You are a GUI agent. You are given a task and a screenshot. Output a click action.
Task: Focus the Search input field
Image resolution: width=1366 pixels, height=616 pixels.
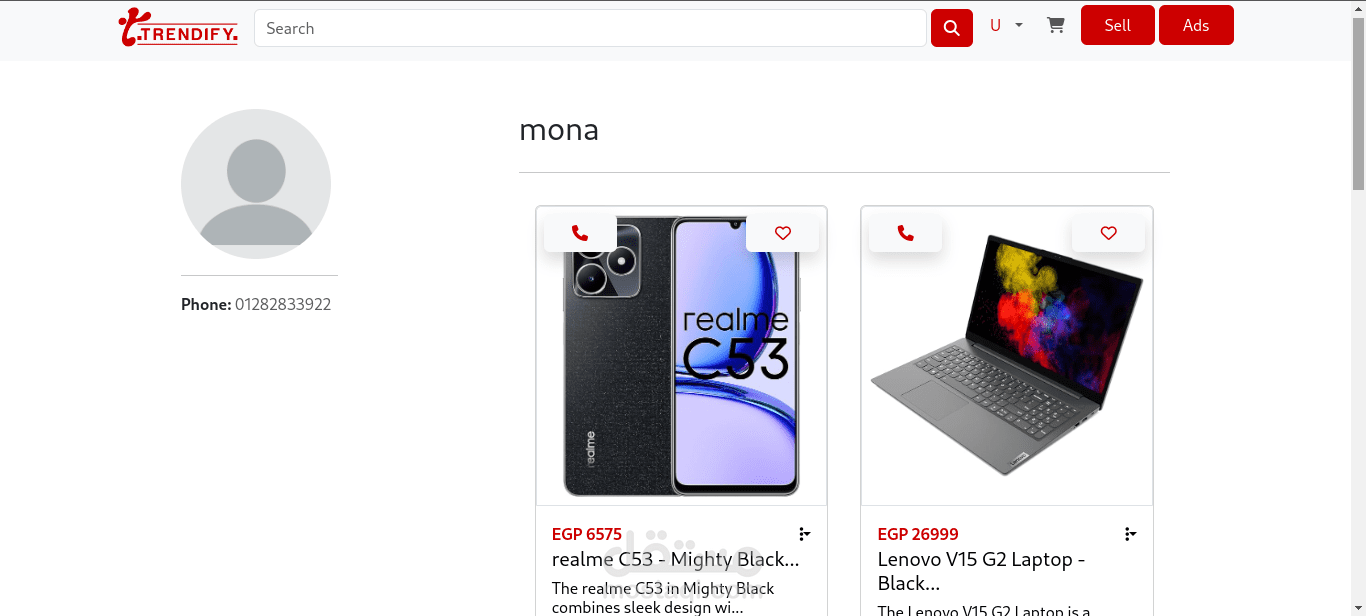click(x=590, y=28)
